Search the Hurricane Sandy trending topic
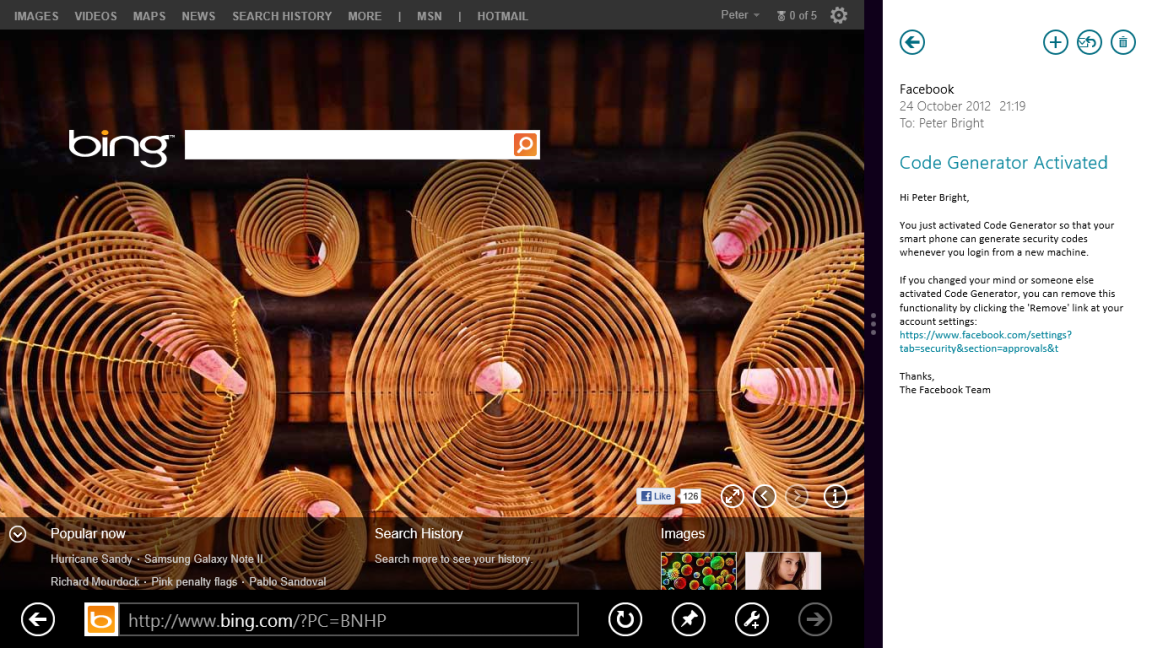The width and height of the screenshot is (1152, 648). tap(91, 559)
